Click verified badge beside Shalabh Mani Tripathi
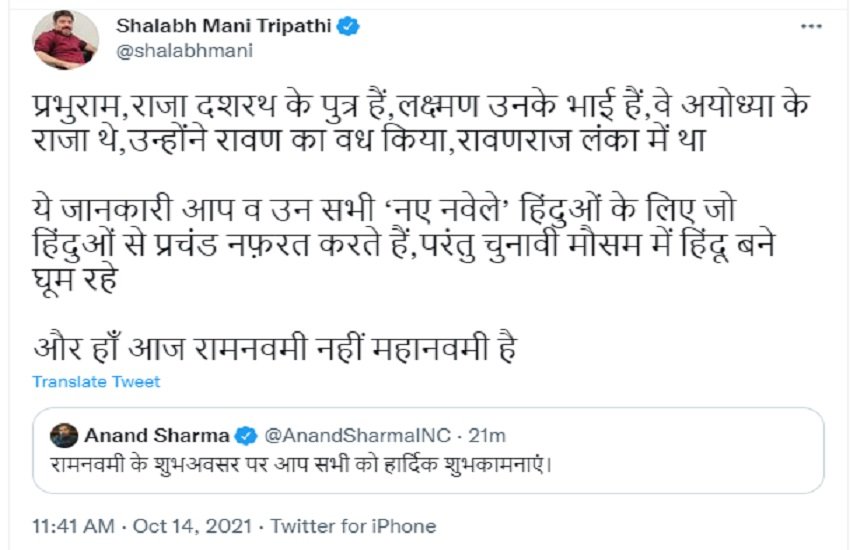Screen dimensions: 850x550 pyautogui.click(x=347, y=28)
